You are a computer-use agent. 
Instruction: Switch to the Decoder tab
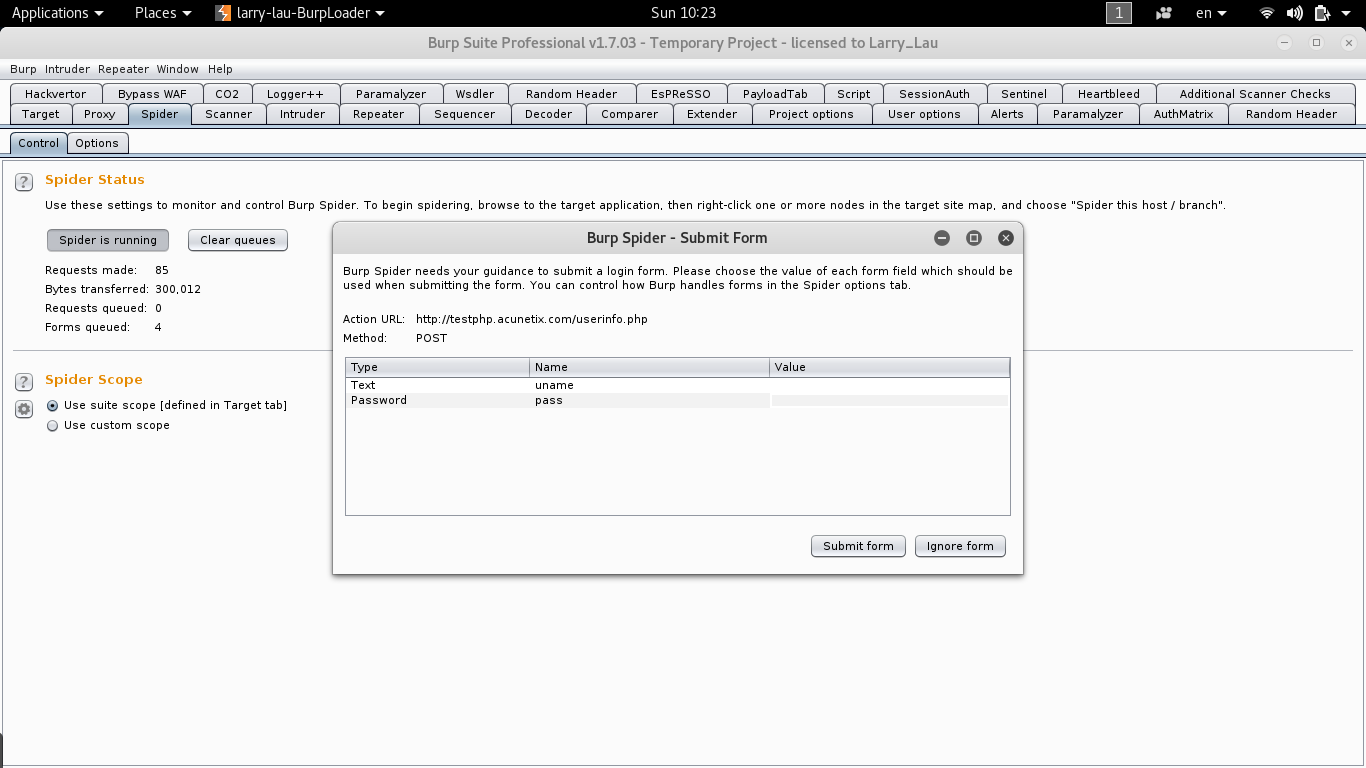click(x=549, y=114)
